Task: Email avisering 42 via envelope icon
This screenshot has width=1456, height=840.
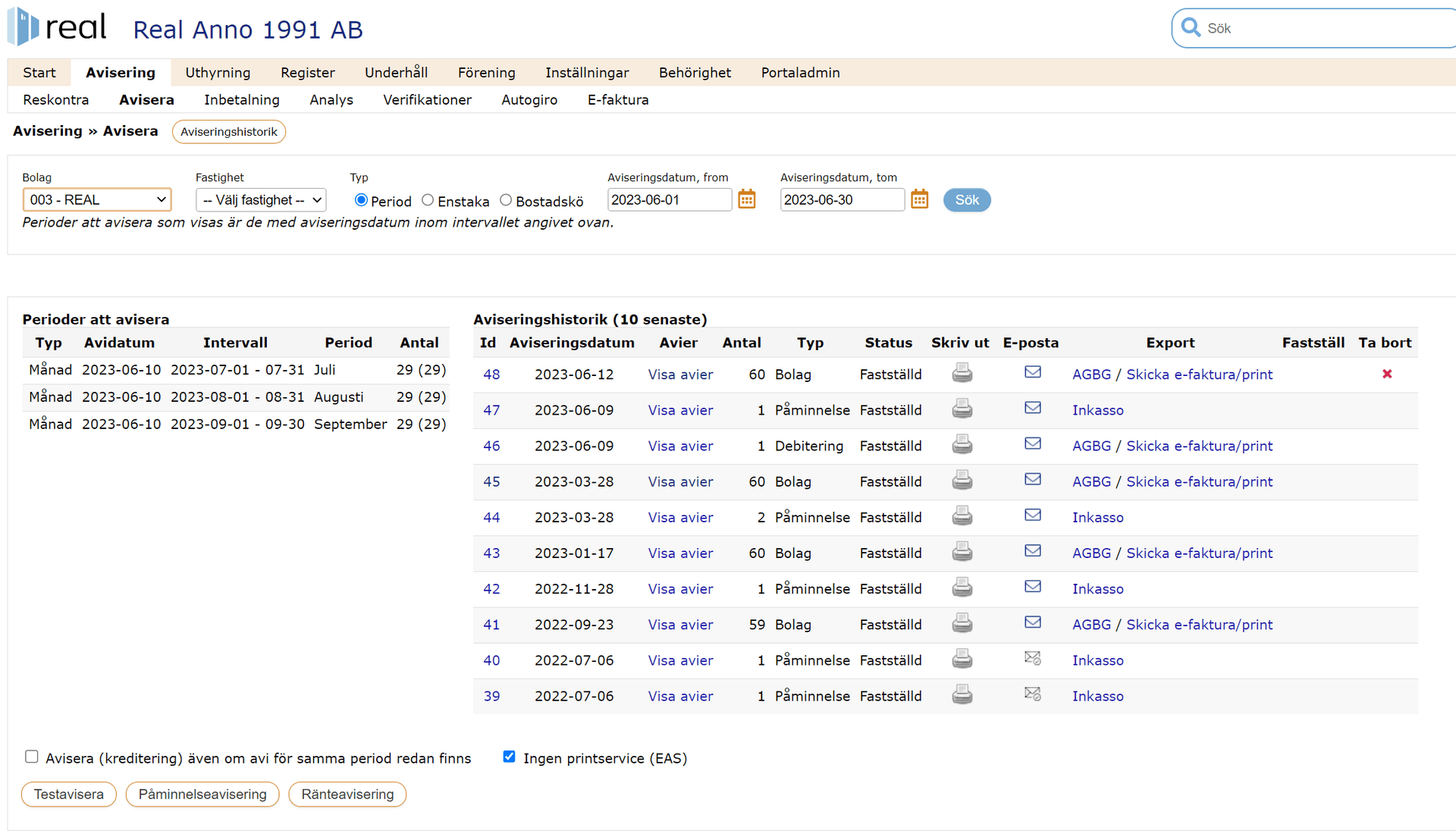Action: tap(1032, 587)
